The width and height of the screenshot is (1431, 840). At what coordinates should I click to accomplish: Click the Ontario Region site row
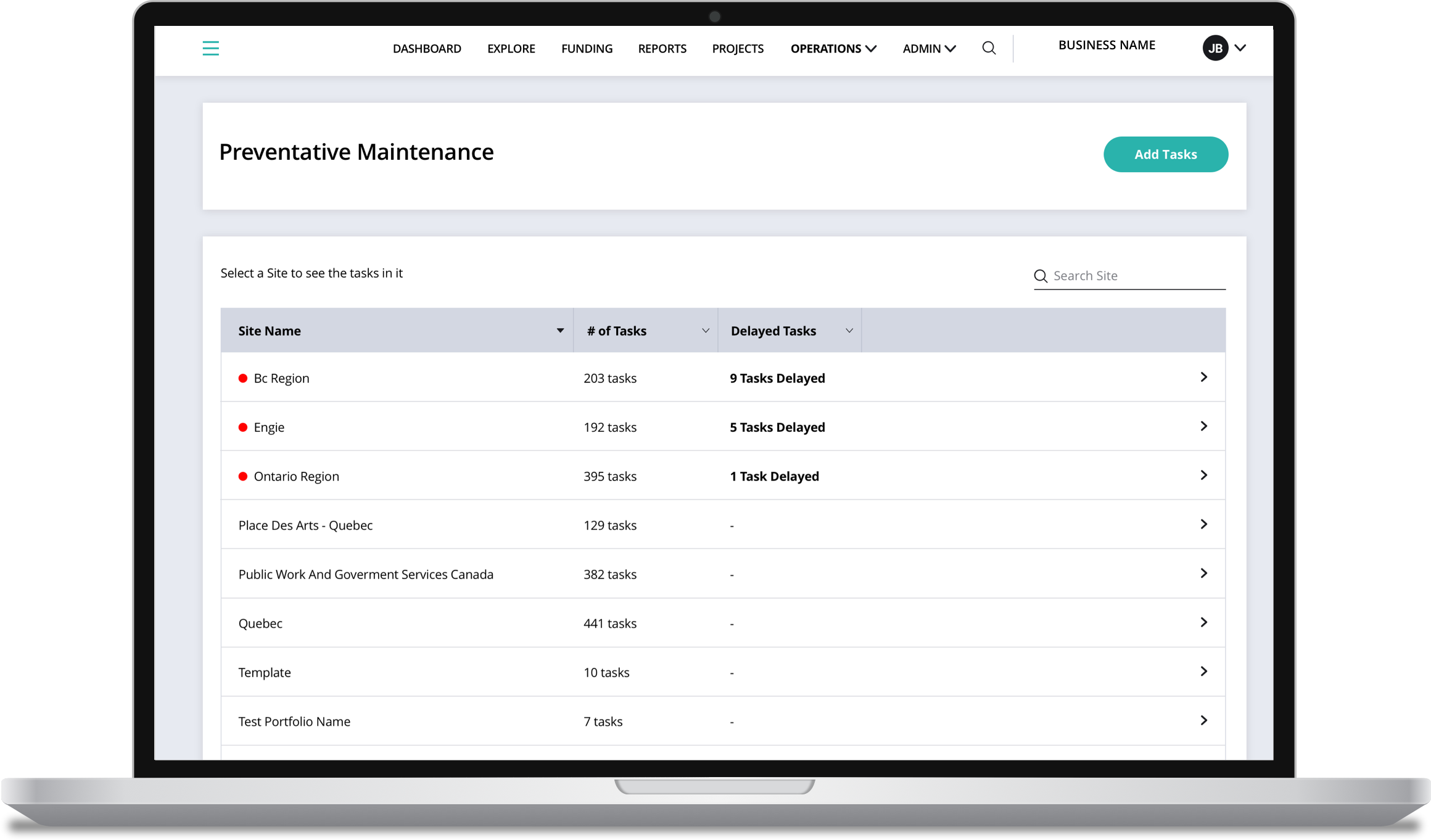[722, 476]
